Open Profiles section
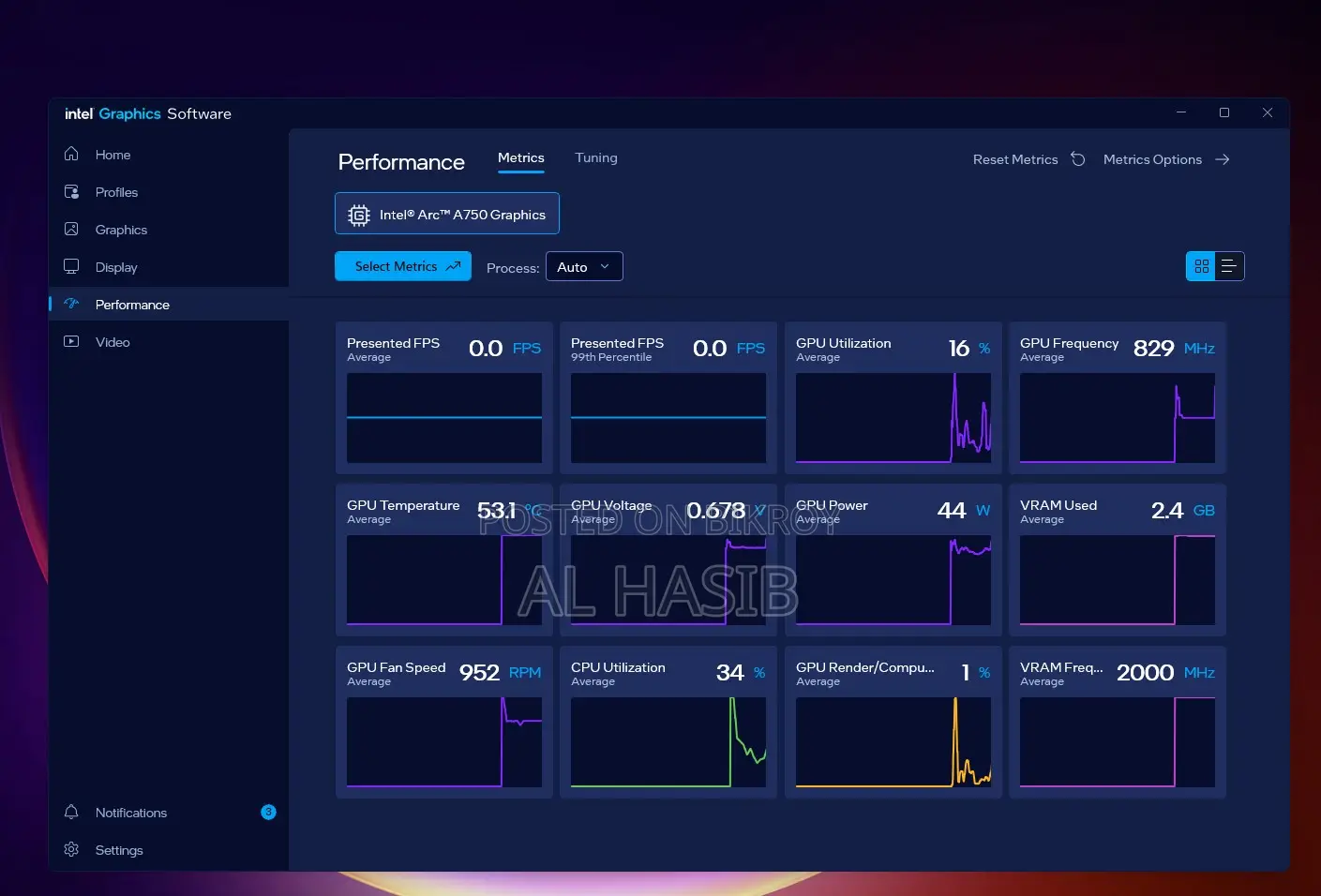 pos(169,192)
